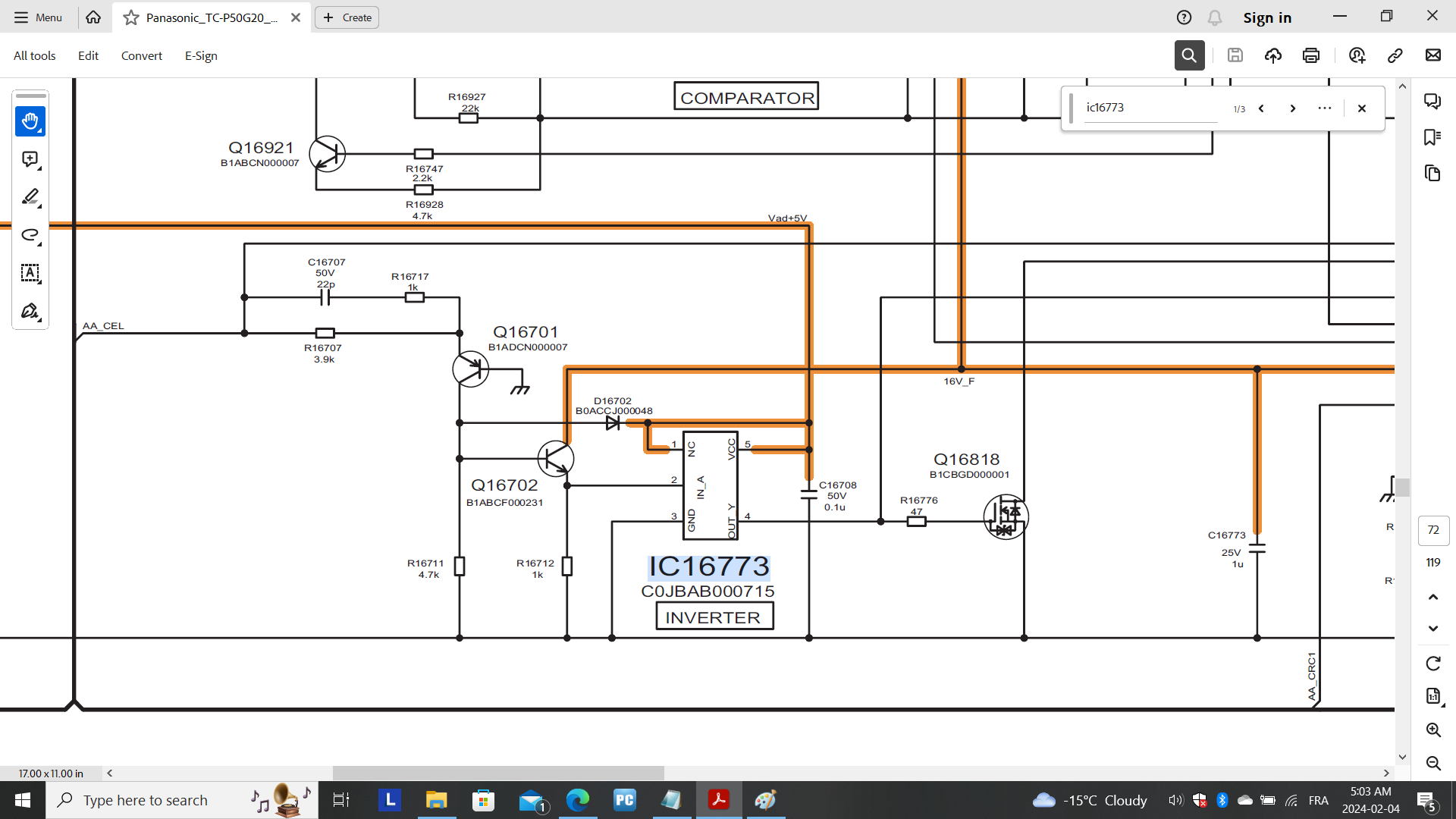Toggle the search find bar
Viewport: 1456px width, 819px height.
point(1189,55)
